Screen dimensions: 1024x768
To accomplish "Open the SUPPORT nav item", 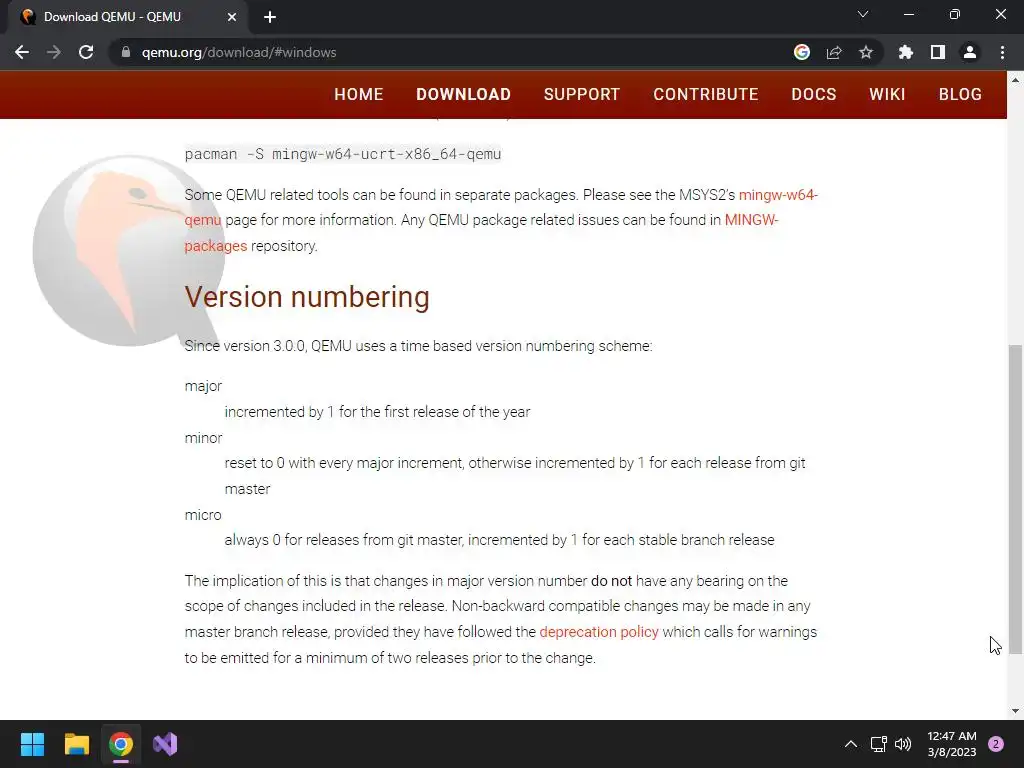I will click(x=582, y=94).
